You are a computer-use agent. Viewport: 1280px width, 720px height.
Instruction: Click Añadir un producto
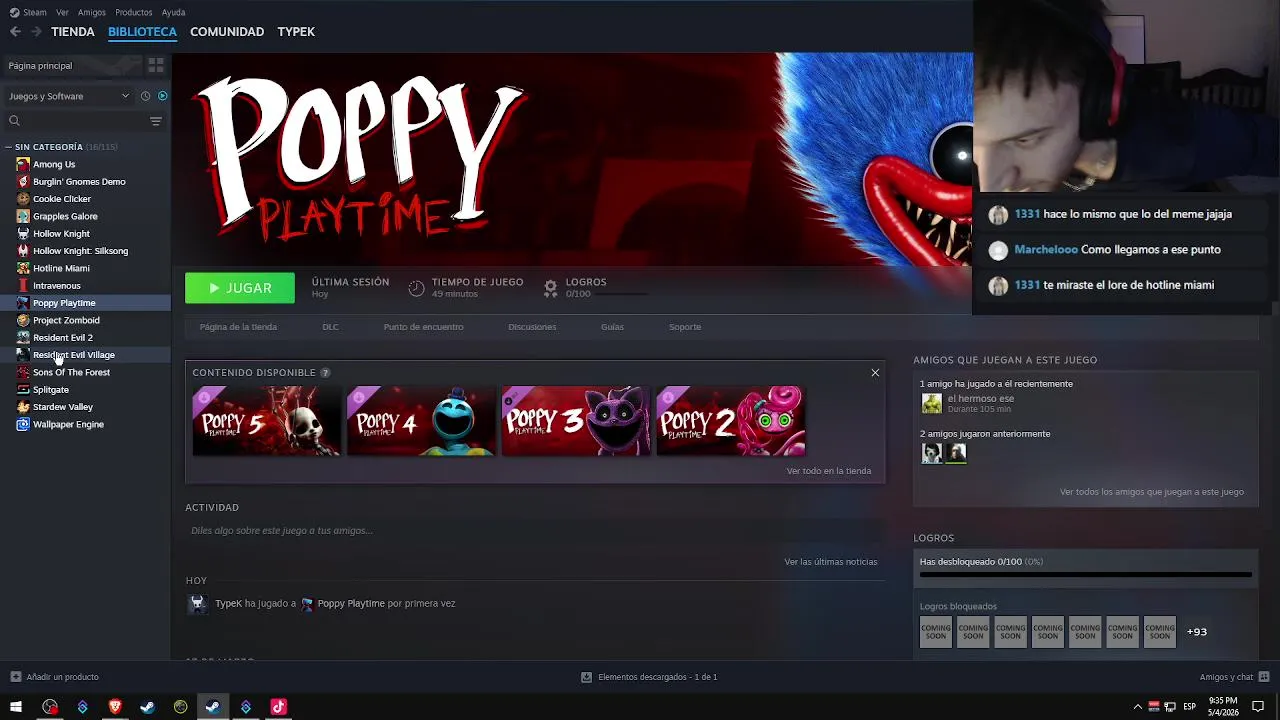point(54,677)
